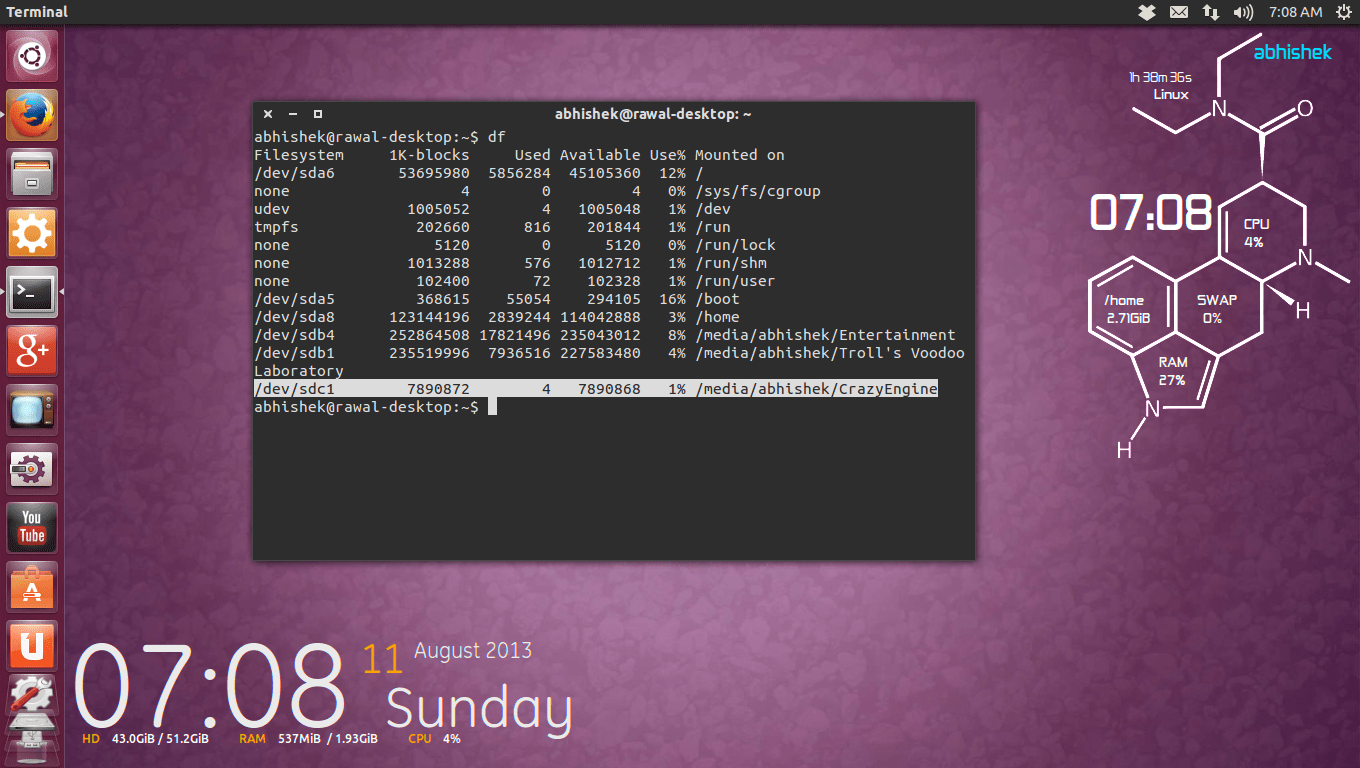Click the 'Mounted on' column header
The height and width of the screenshot is (768, 1360).
(739, 155)
